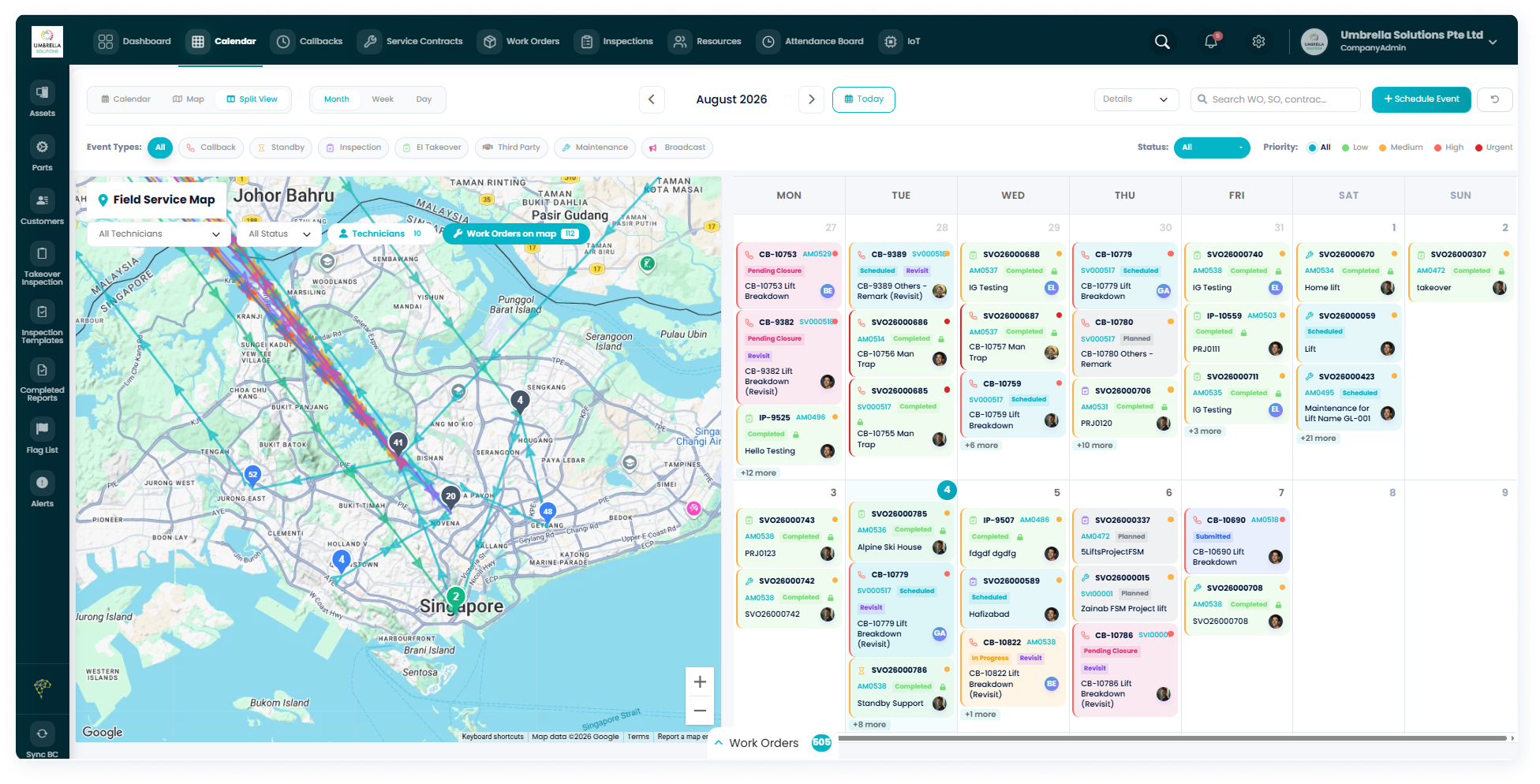Select High priority filter

1449,147
